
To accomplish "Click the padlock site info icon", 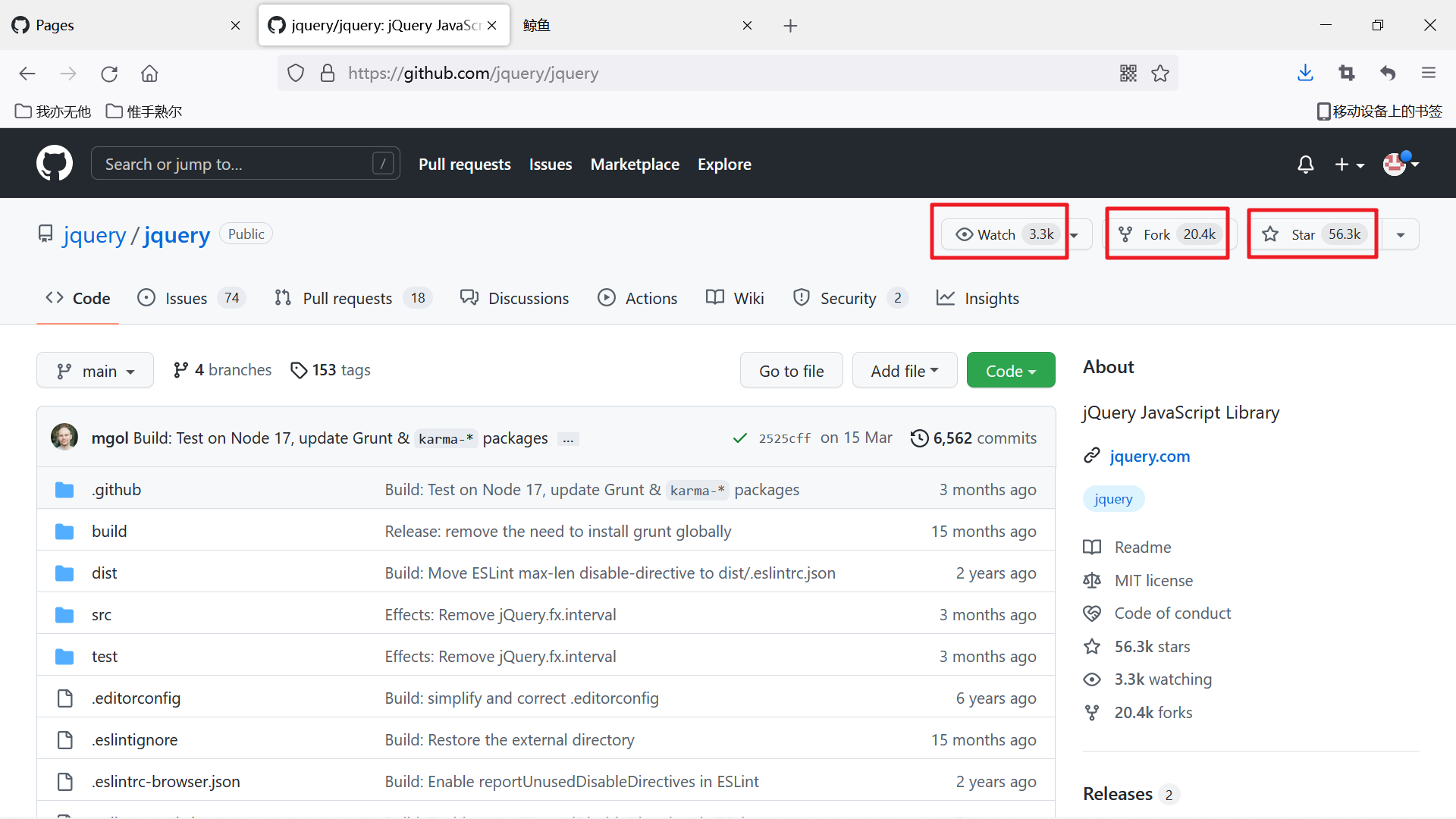I will (328, 74).
